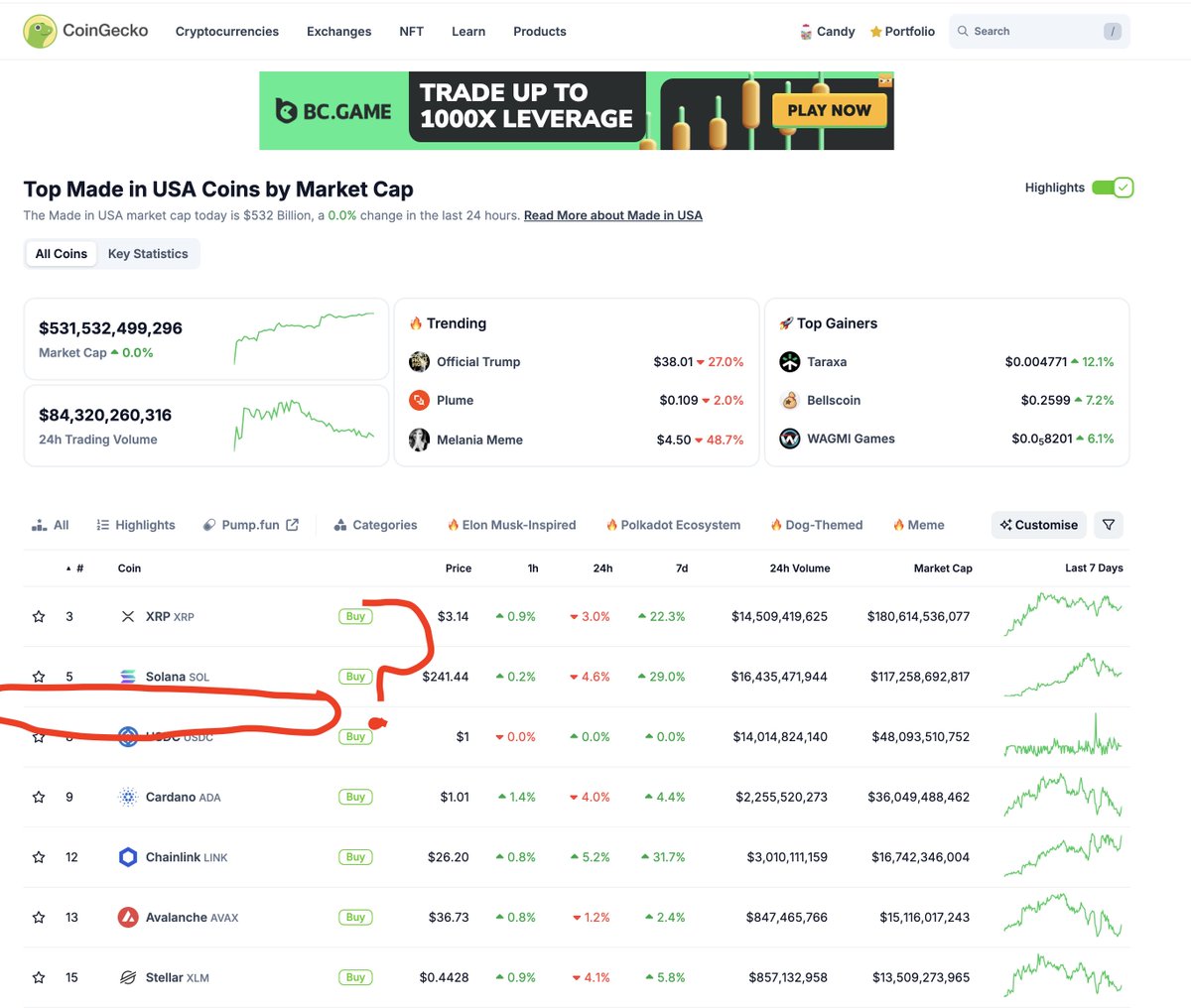Click the XRP coin logo
This screenshot has width=1191, height=1008.
[128, 616]
